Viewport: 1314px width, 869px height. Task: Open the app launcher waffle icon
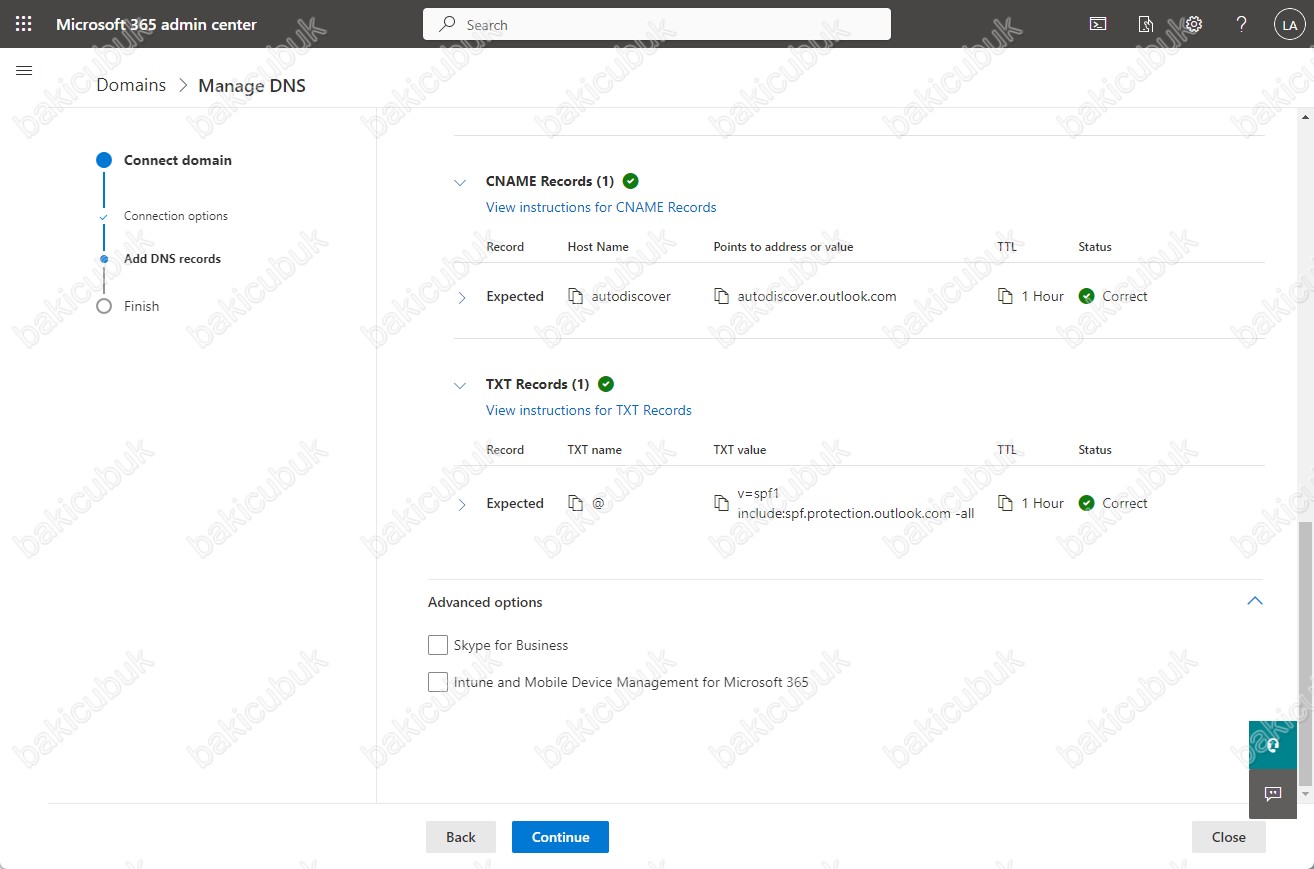pos(24,24)
